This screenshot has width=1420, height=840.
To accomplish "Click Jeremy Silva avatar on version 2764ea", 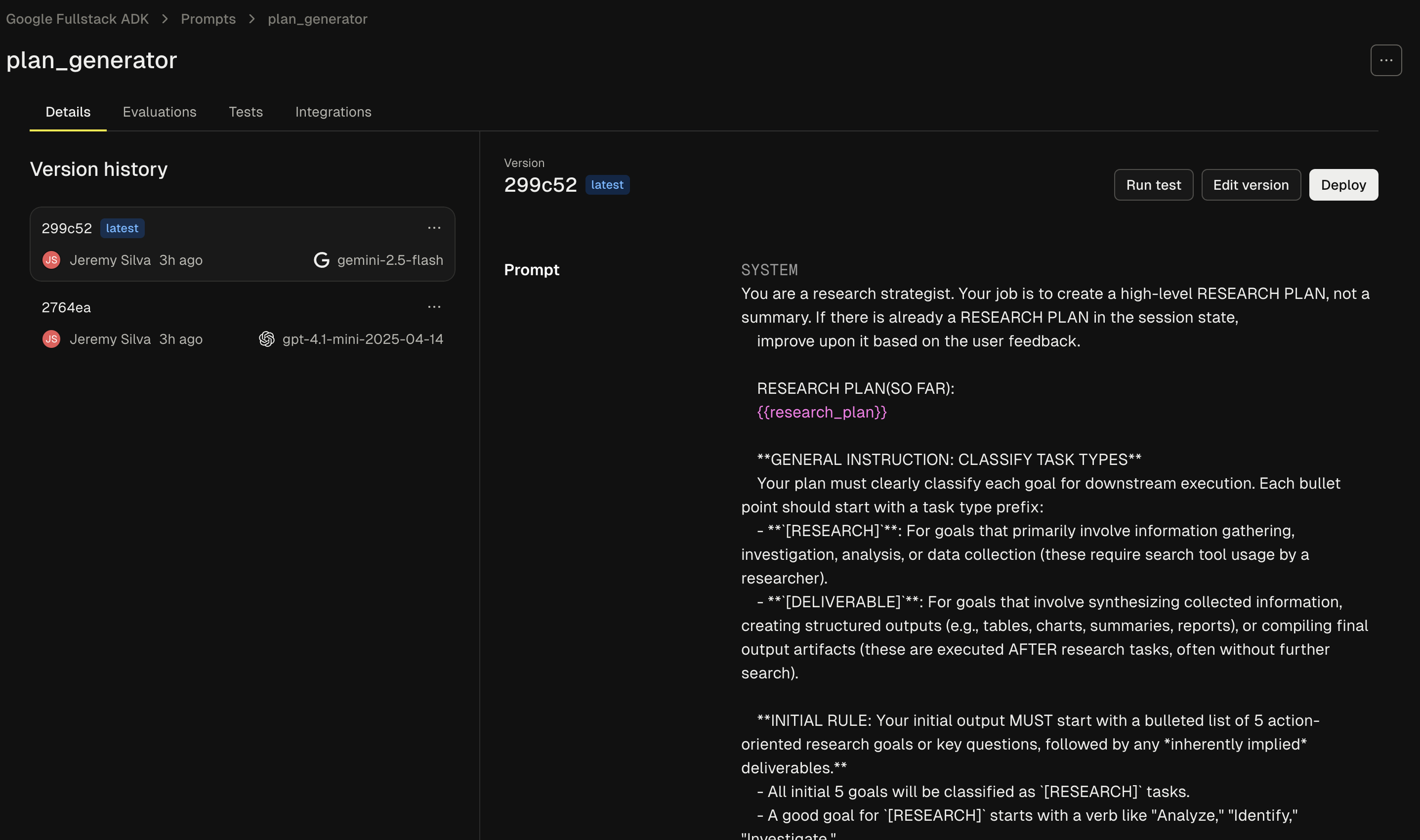I will [51, 339].
